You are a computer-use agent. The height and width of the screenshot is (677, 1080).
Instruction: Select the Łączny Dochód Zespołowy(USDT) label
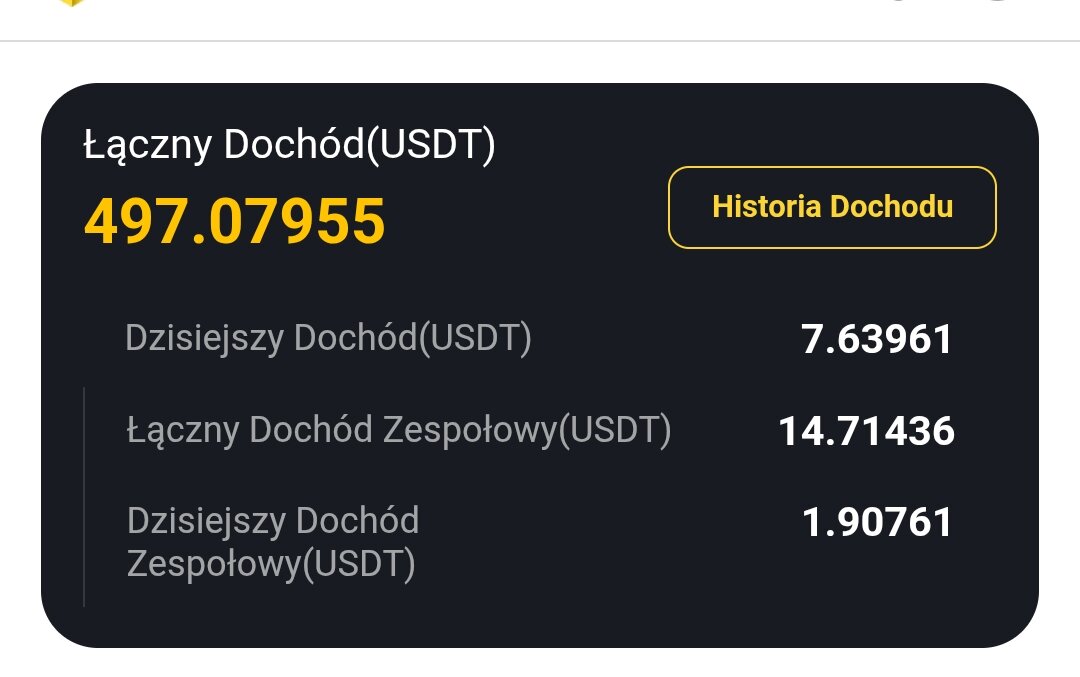pyautogui.click(x=399, y=430)
